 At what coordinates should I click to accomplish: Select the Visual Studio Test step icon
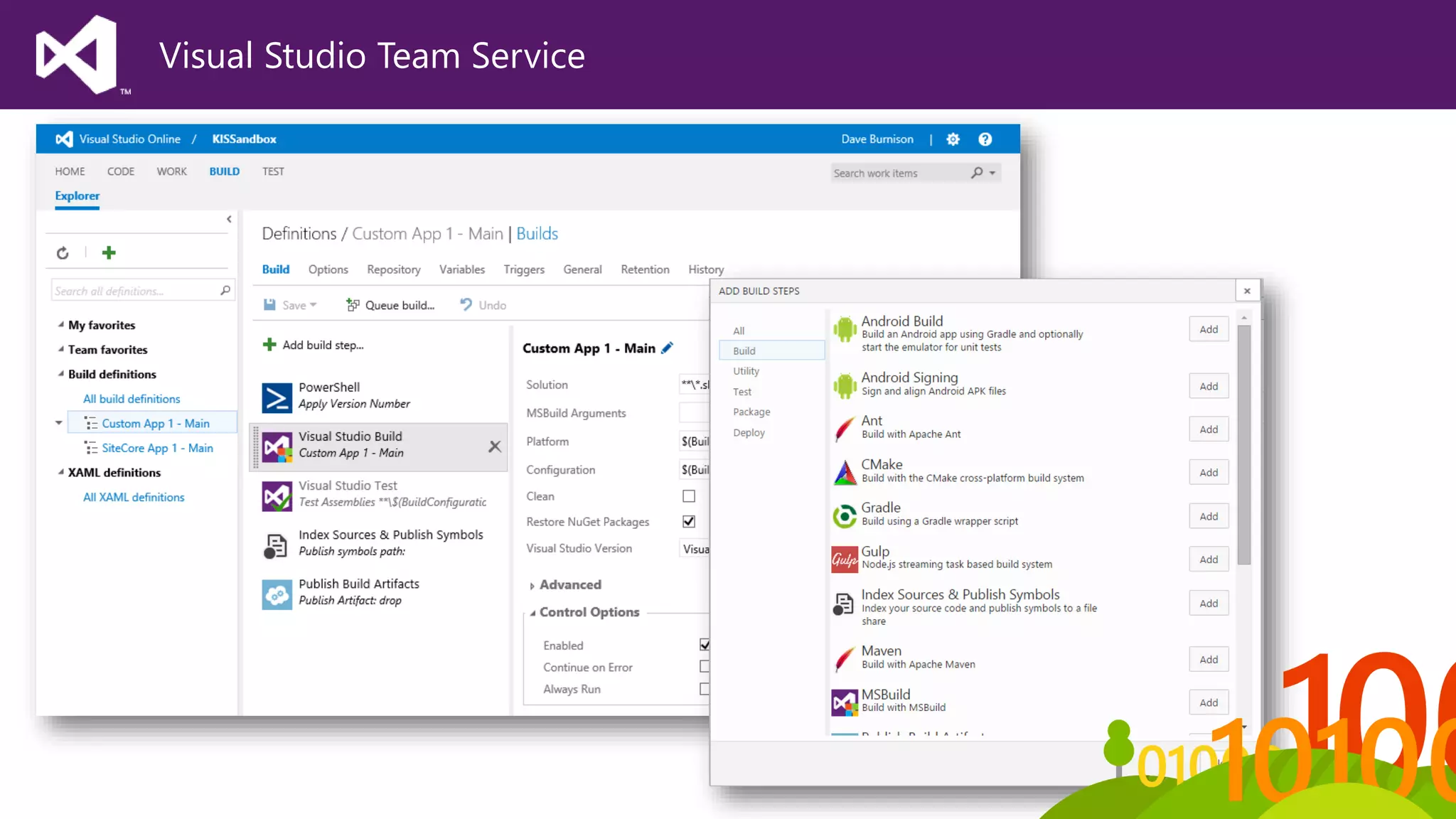click(x=277, y=496)
